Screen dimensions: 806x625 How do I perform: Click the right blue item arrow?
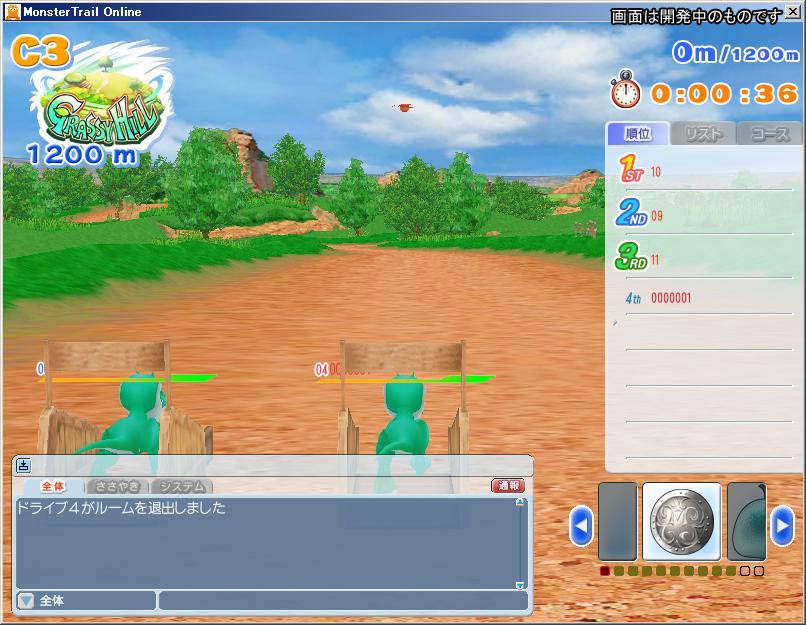782,526
